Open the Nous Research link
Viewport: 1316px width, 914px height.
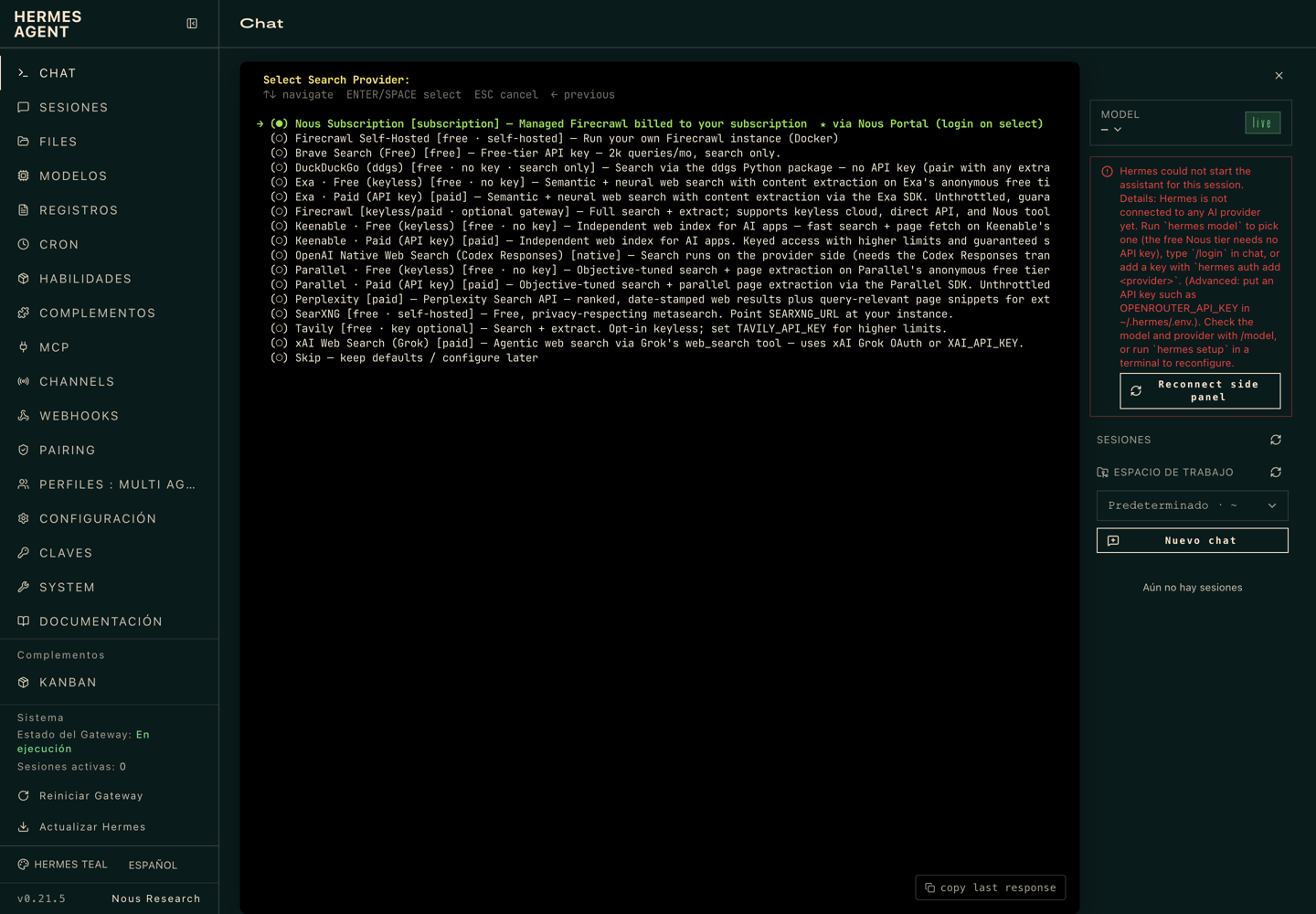click(156, 898)
